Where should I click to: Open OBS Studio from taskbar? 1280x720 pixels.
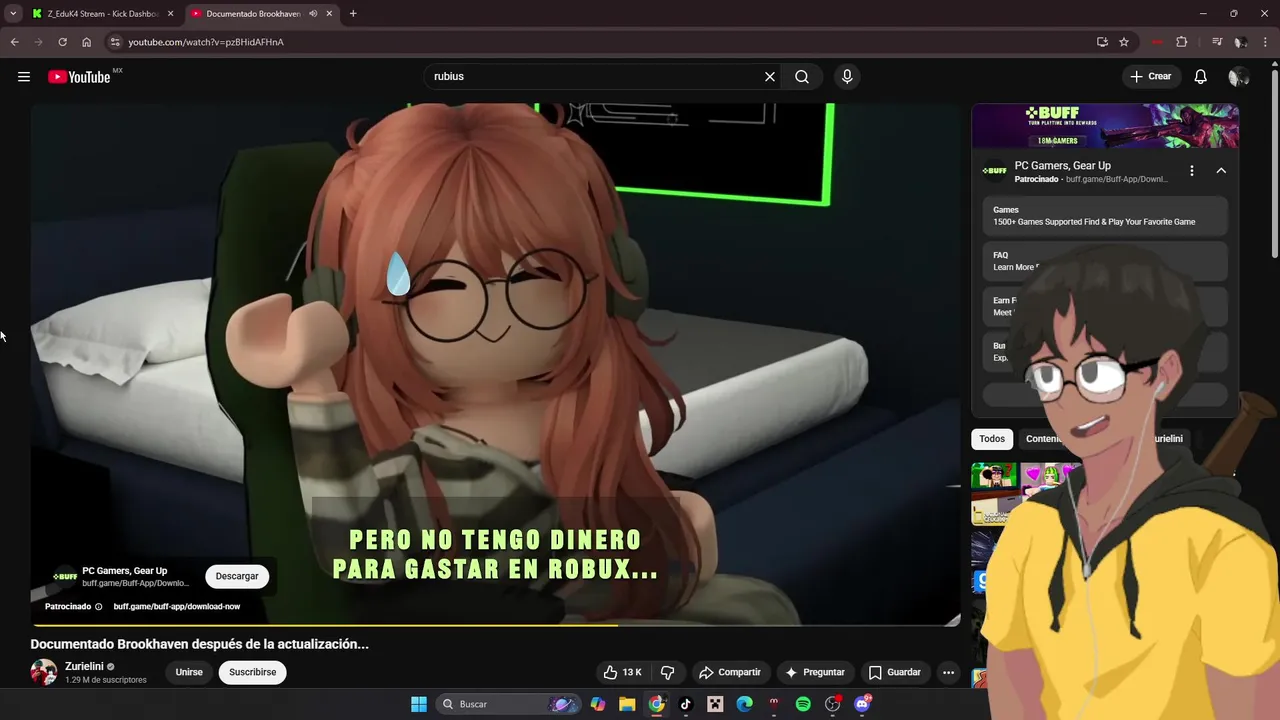click(x=832, y=704)
